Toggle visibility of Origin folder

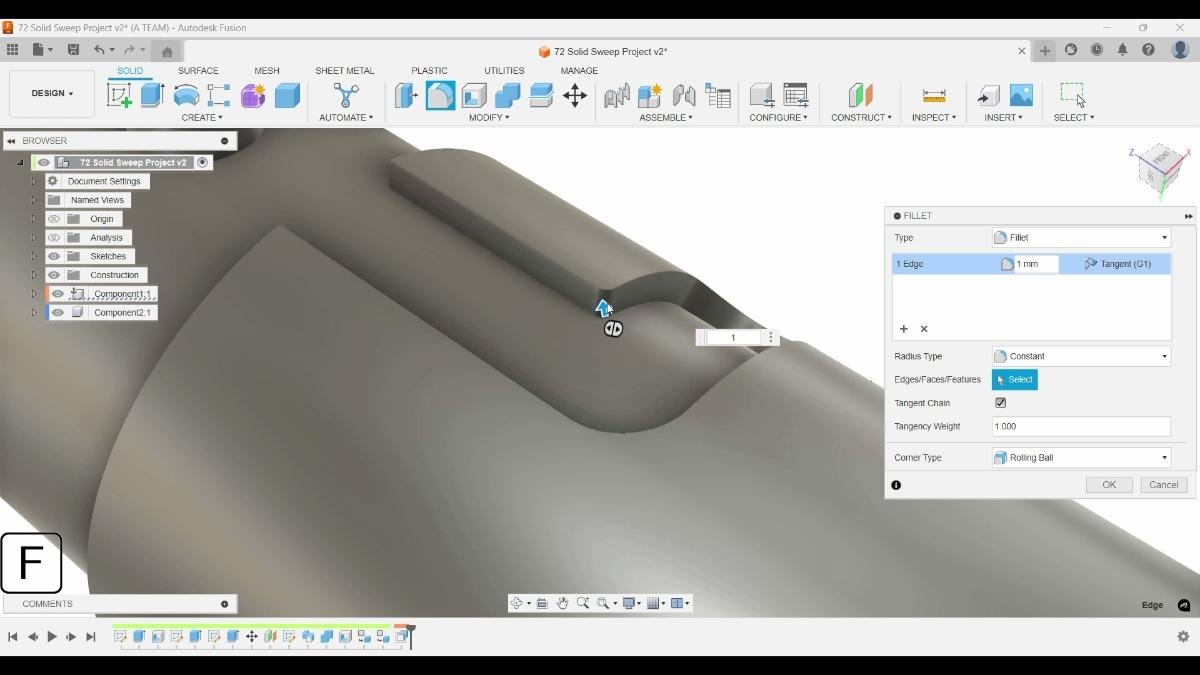point(54,219)
